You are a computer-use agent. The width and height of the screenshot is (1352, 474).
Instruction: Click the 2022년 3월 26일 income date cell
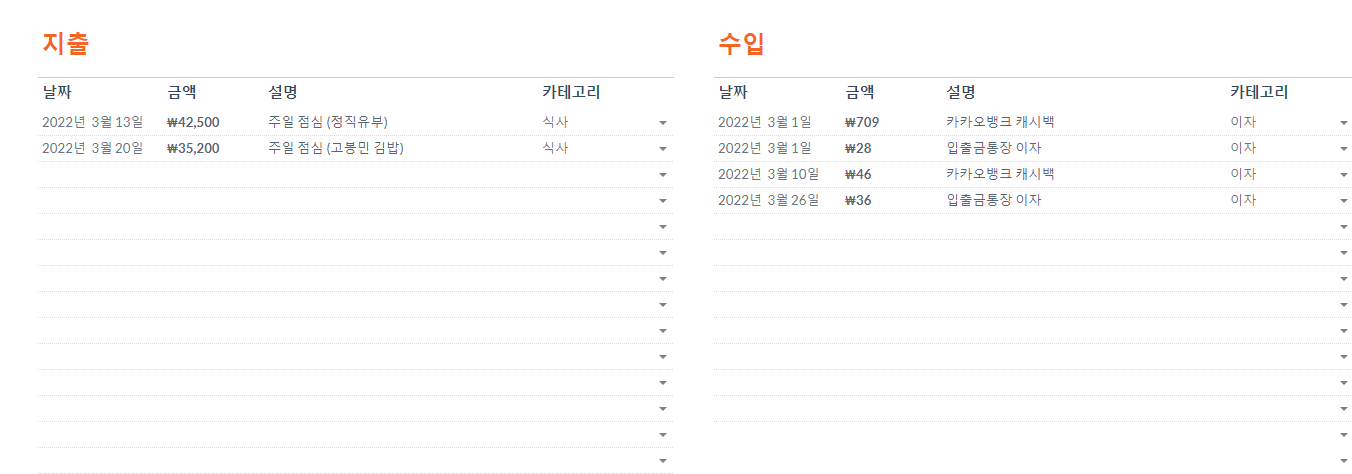click(x=768, y=200)
